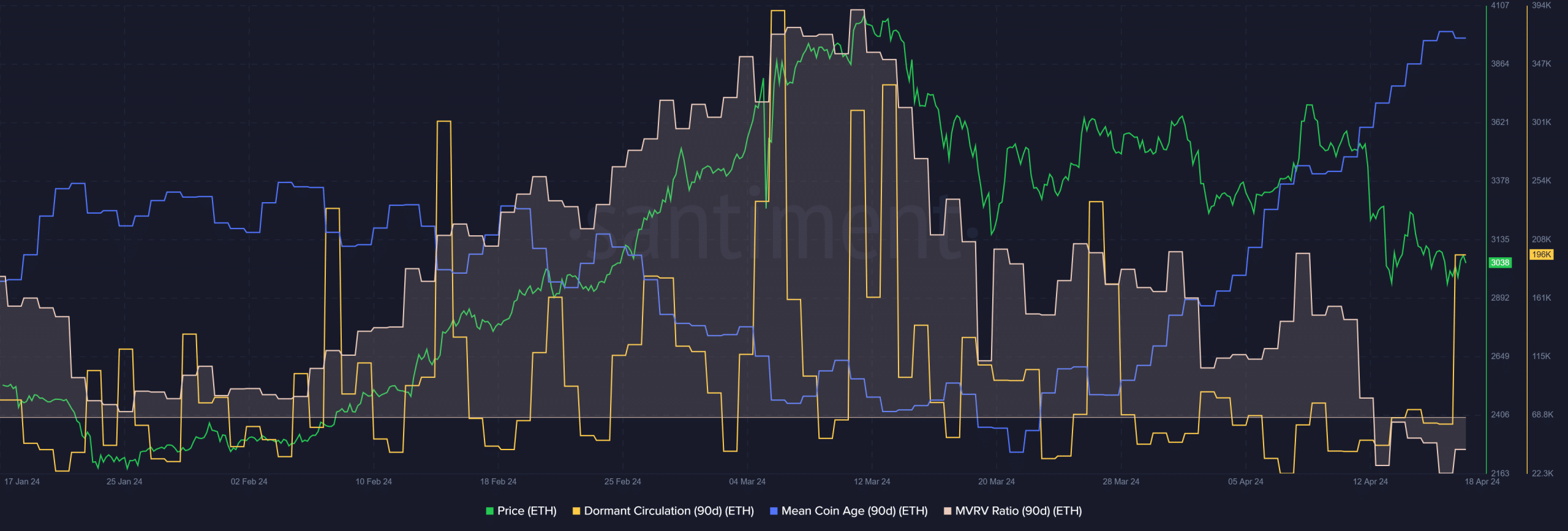Click the 12 Apr 24 date label
1568x531 pixels.
[x=1371, y=481]
